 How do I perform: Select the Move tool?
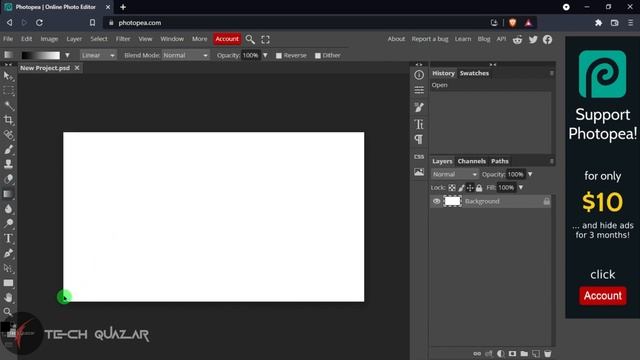pos(8,76)
